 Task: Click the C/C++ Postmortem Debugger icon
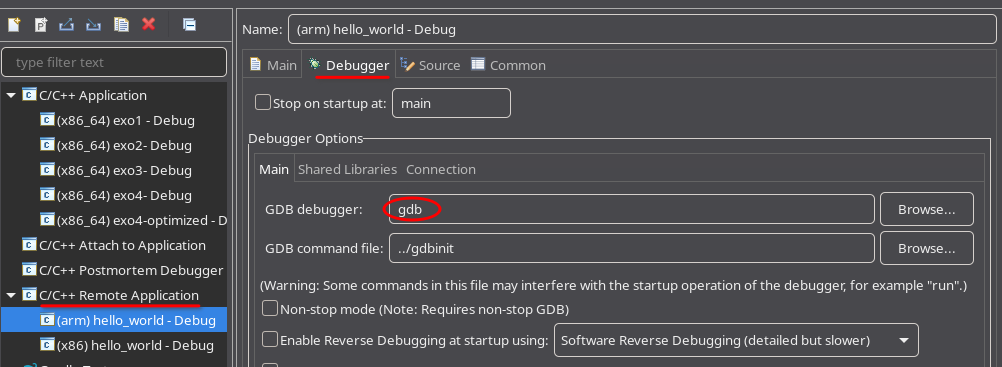click(29, 270)
